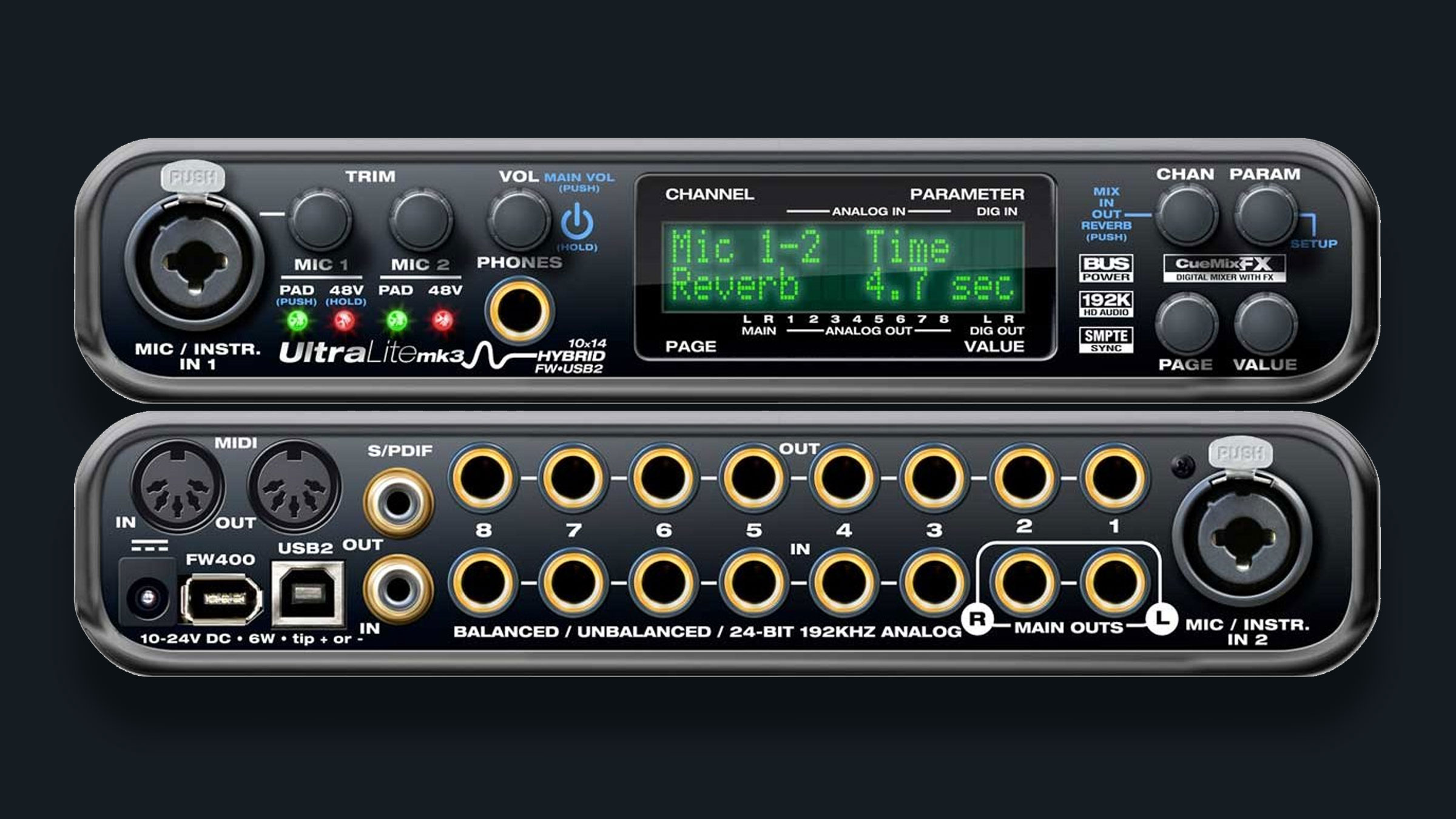Click the MIDI OUT DIN port
This screenshot has width=1456, height=819.
[x=294, y=487]
